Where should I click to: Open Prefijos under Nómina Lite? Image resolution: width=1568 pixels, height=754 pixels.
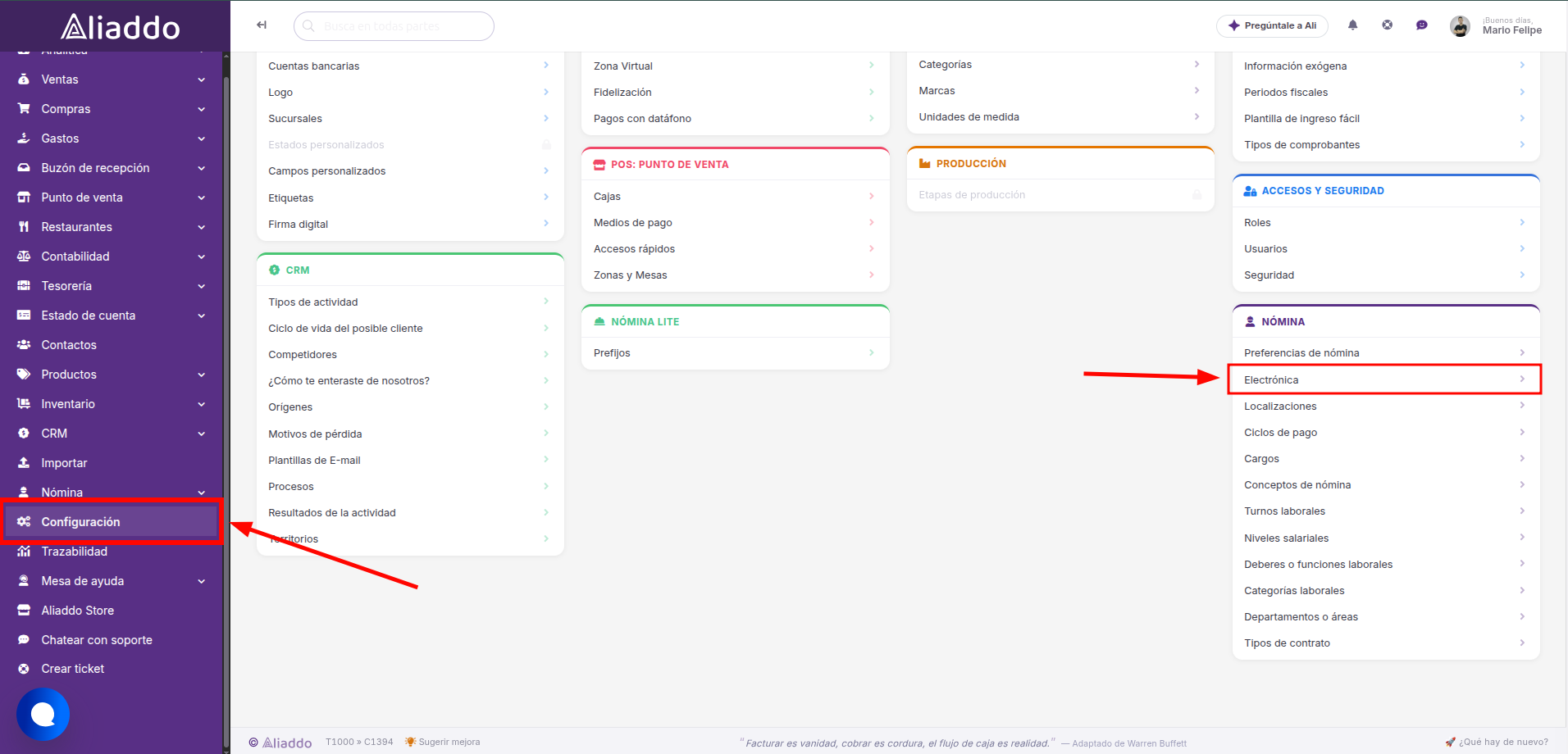(x=736, y=353)
